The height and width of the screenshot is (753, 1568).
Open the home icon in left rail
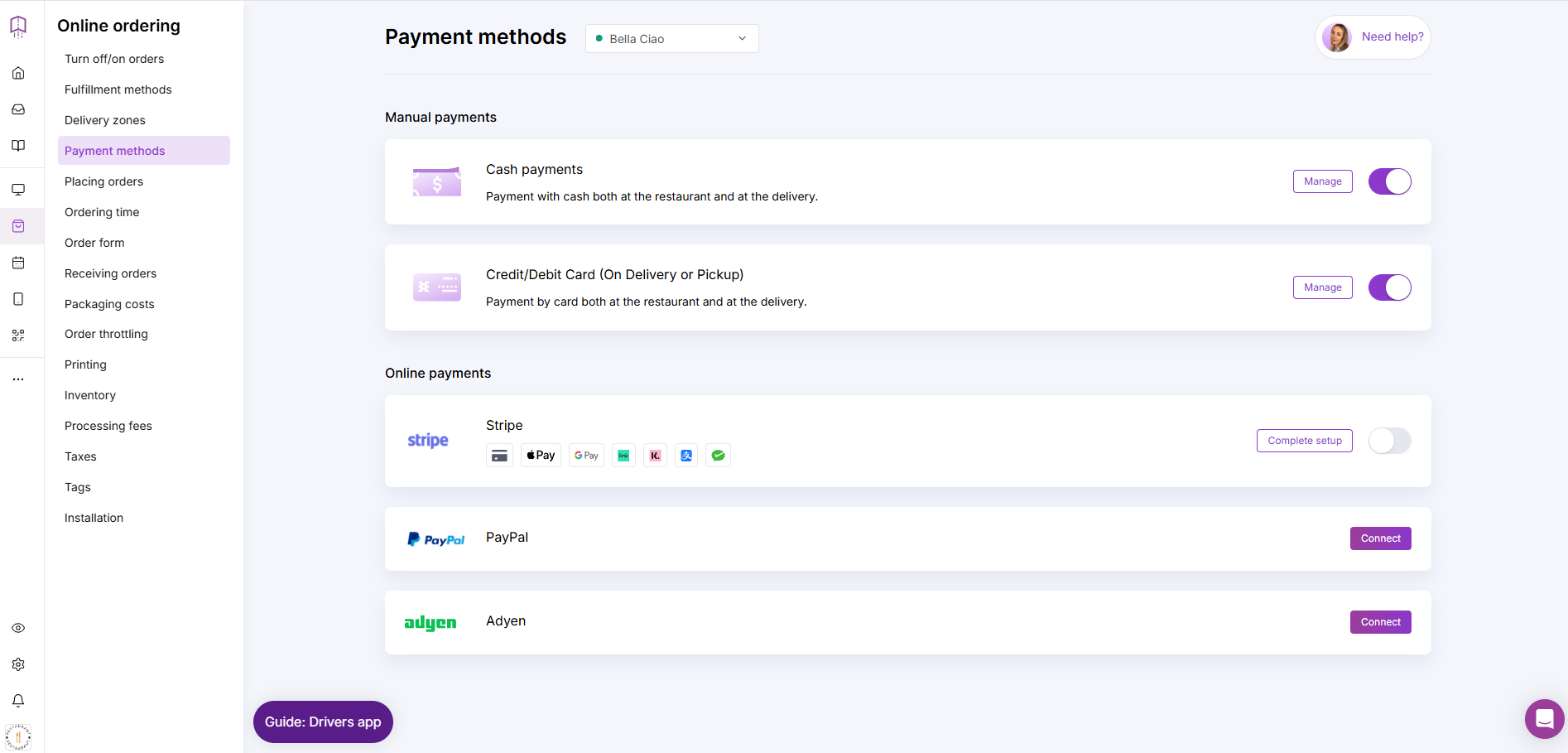tap(18, 73)
